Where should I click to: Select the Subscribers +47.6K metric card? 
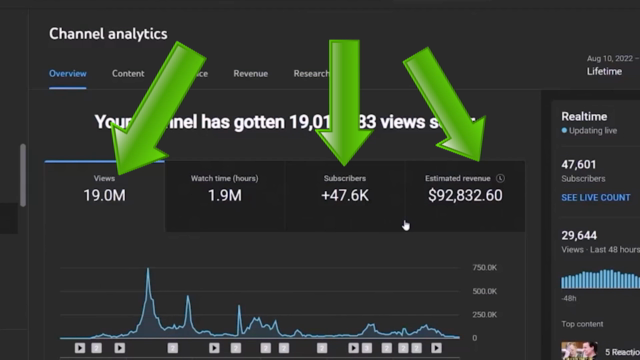(x=345, y=196)
